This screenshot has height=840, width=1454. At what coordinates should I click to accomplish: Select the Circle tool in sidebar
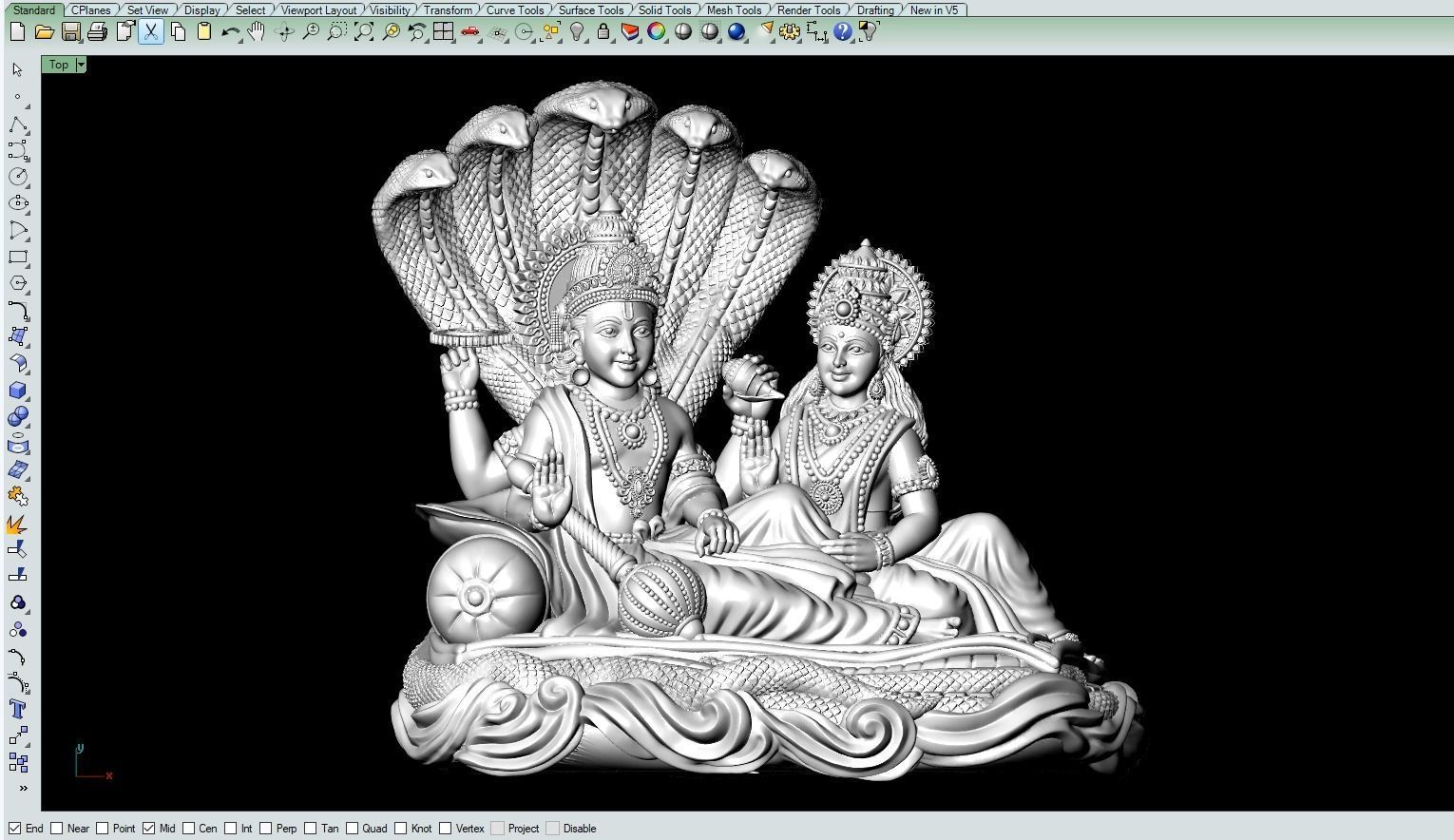click(18, 177)
